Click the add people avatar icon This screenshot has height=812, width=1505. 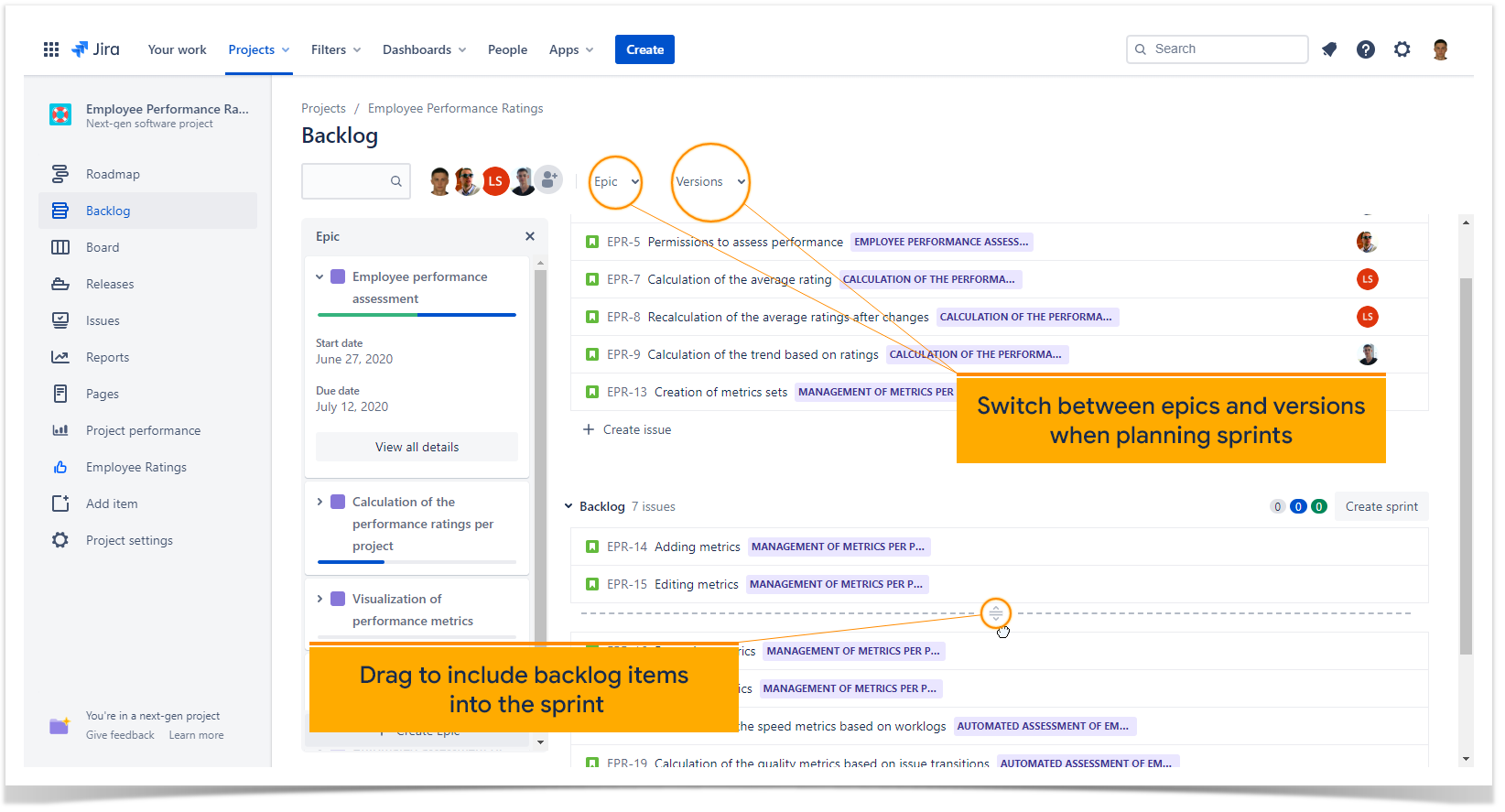pos(548,180)
